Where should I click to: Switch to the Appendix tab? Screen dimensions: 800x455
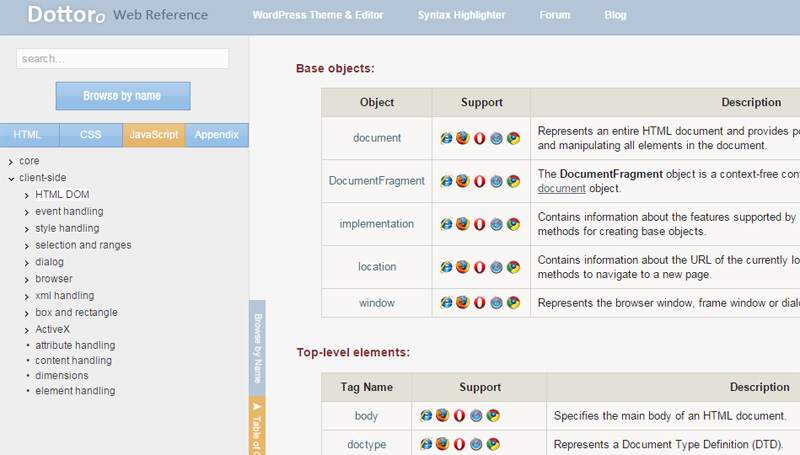217,134
